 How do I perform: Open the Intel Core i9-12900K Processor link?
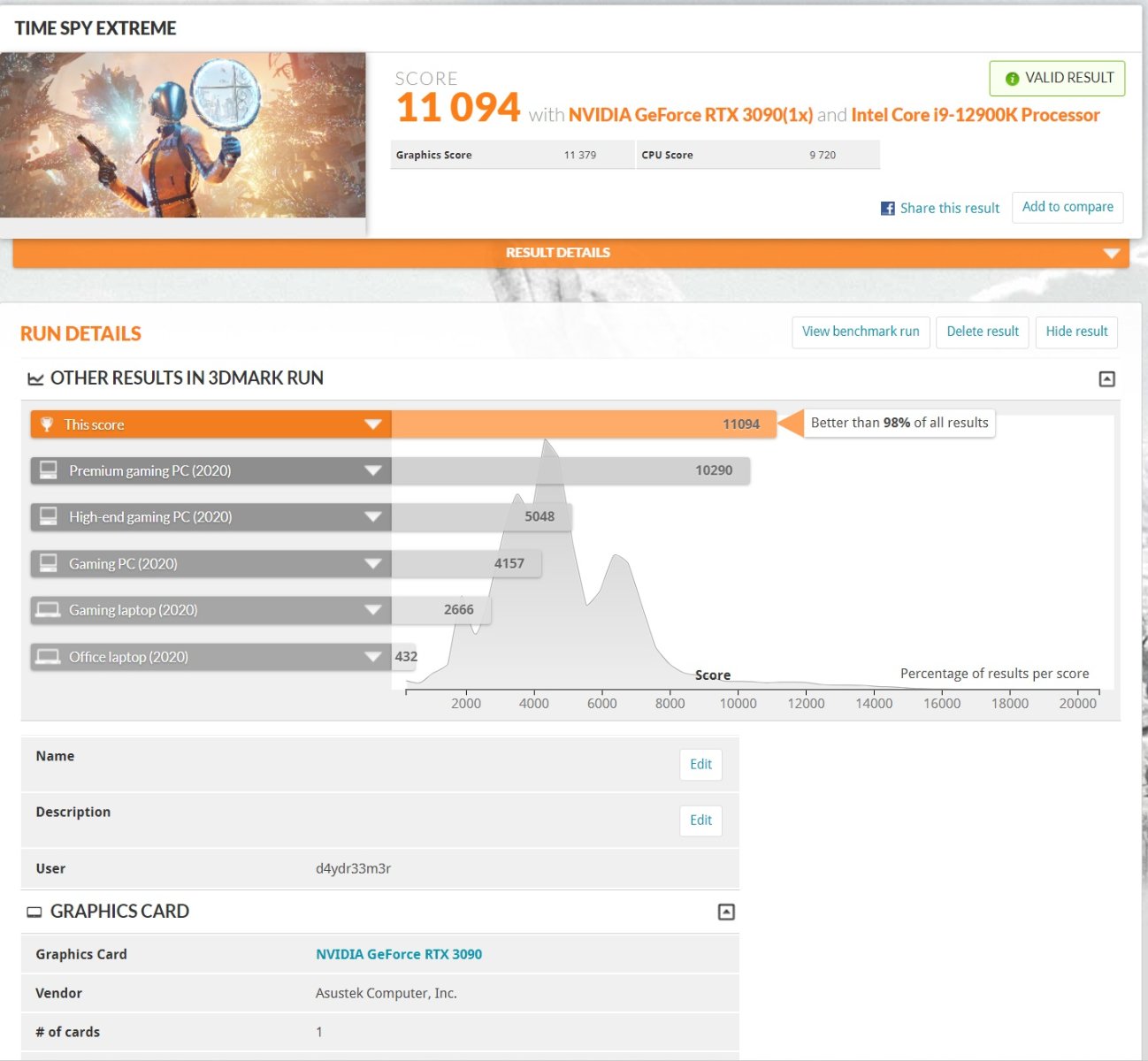pos(976,115)
